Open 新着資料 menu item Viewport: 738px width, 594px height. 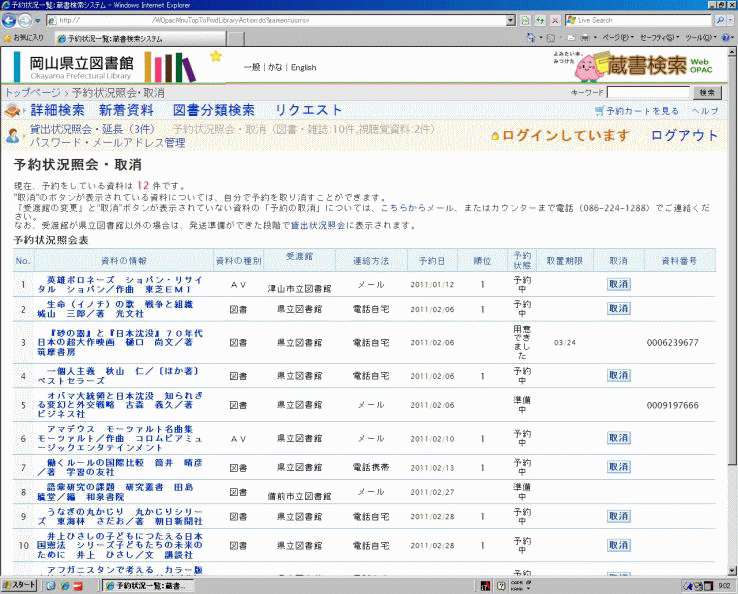(x=126, y=110)
